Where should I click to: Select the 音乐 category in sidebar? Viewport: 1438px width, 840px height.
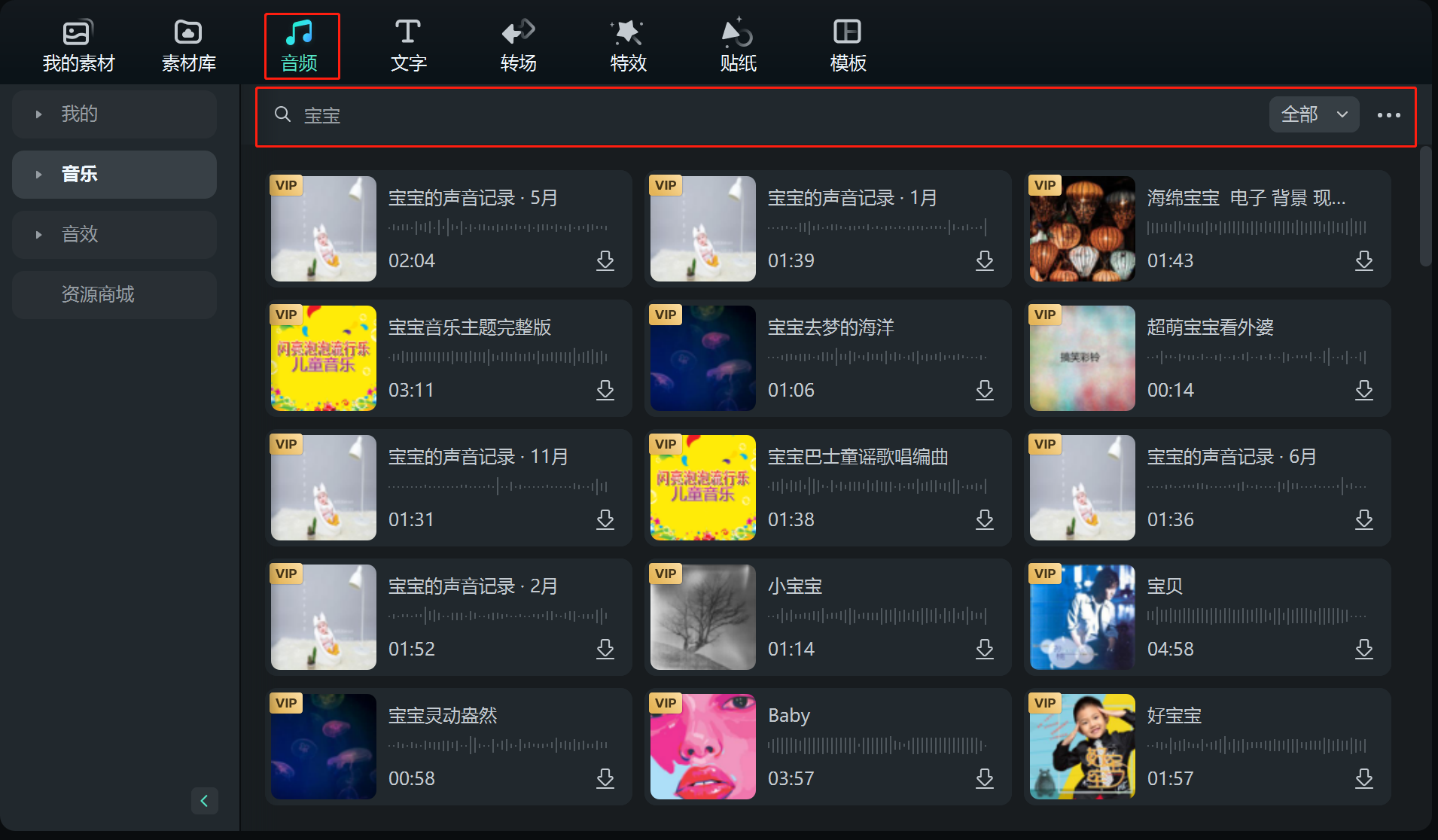click(80, 174)
